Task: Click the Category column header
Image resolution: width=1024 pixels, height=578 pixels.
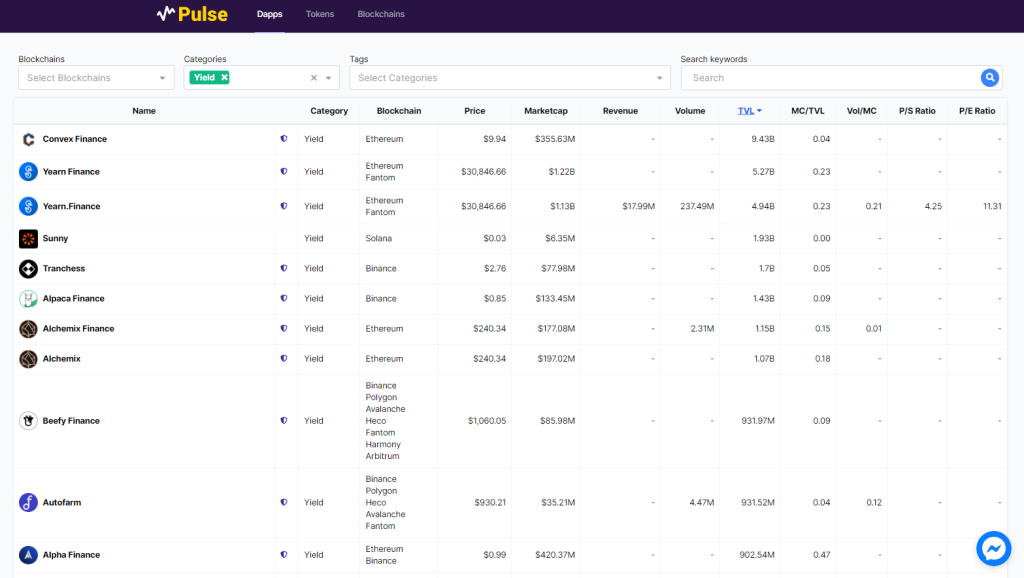Action: click(329, 111)
